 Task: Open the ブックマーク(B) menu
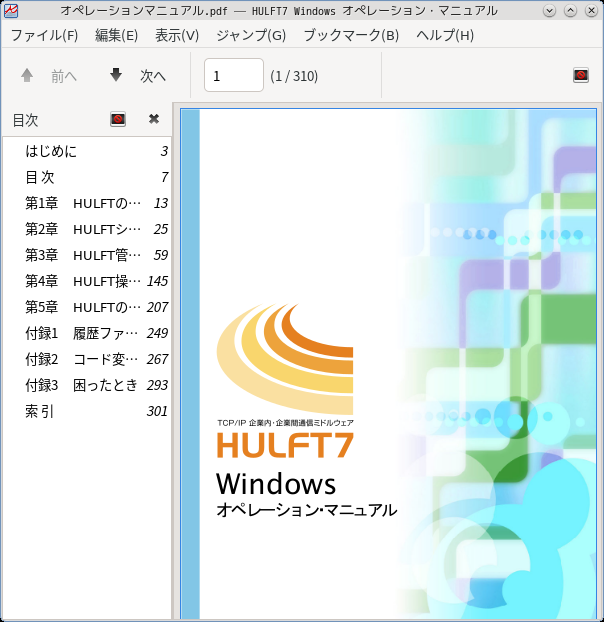coord(351,35)
